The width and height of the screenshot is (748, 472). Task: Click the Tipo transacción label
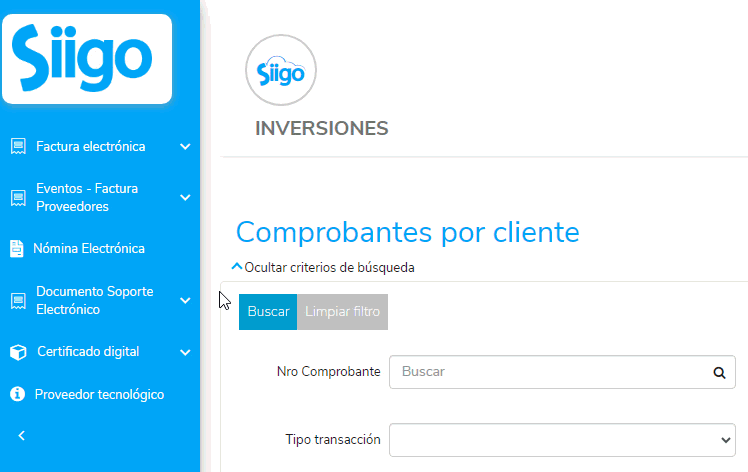click(333, 440)
